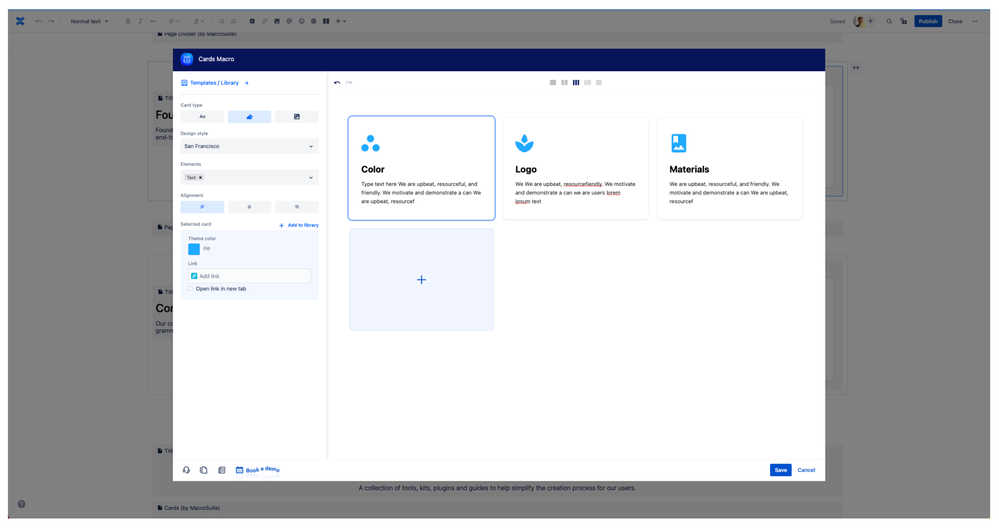Click the three-dots icon on the Color card

pyautogui.click(x=370, y=143)
